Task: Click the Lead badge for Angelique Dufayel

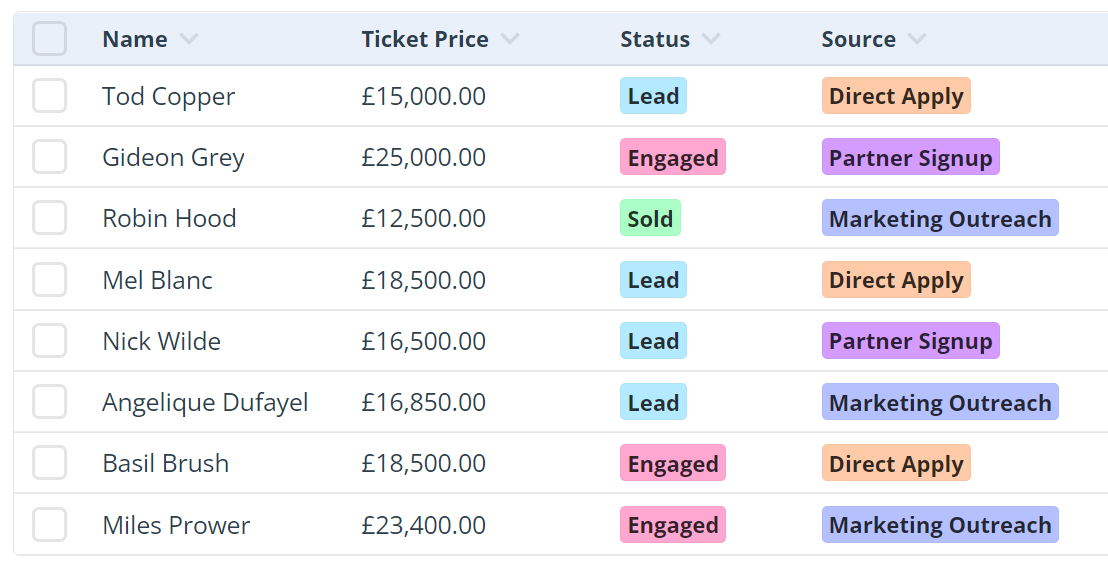Action: pyautogui.click(x=653, y=403)
